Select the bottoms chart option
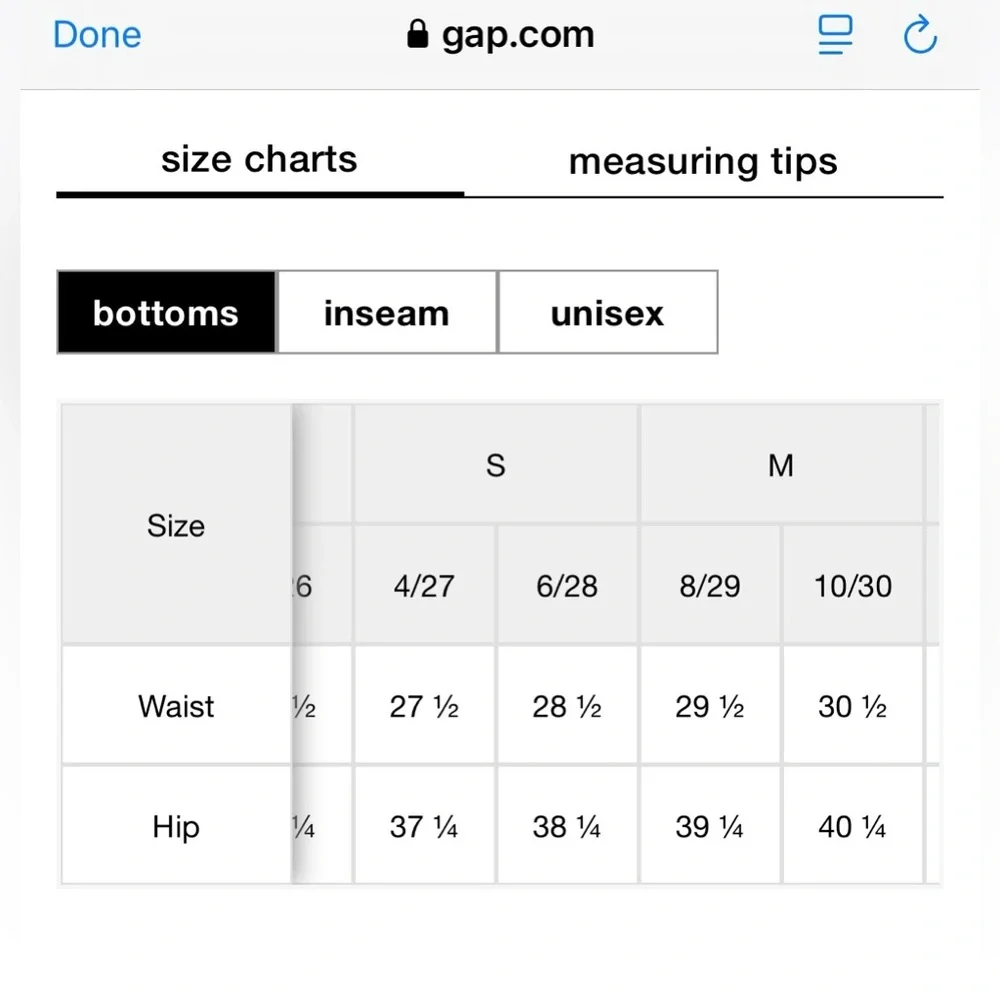Screen dimensions: 1000x1000 (166, 313)
